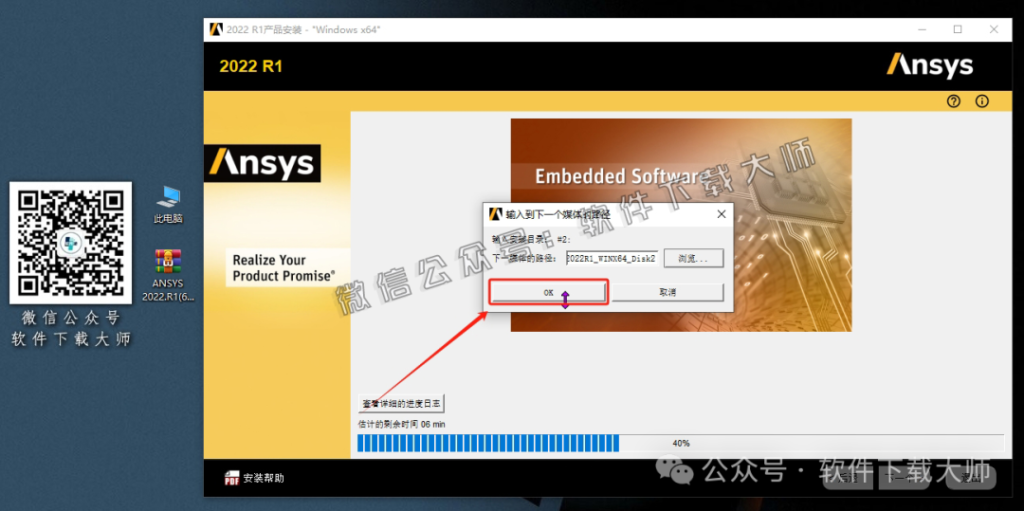This screenshot has width=1024, height=511.
Task: Open 安装帮助 PDF link
Action: tap(264, 478)
